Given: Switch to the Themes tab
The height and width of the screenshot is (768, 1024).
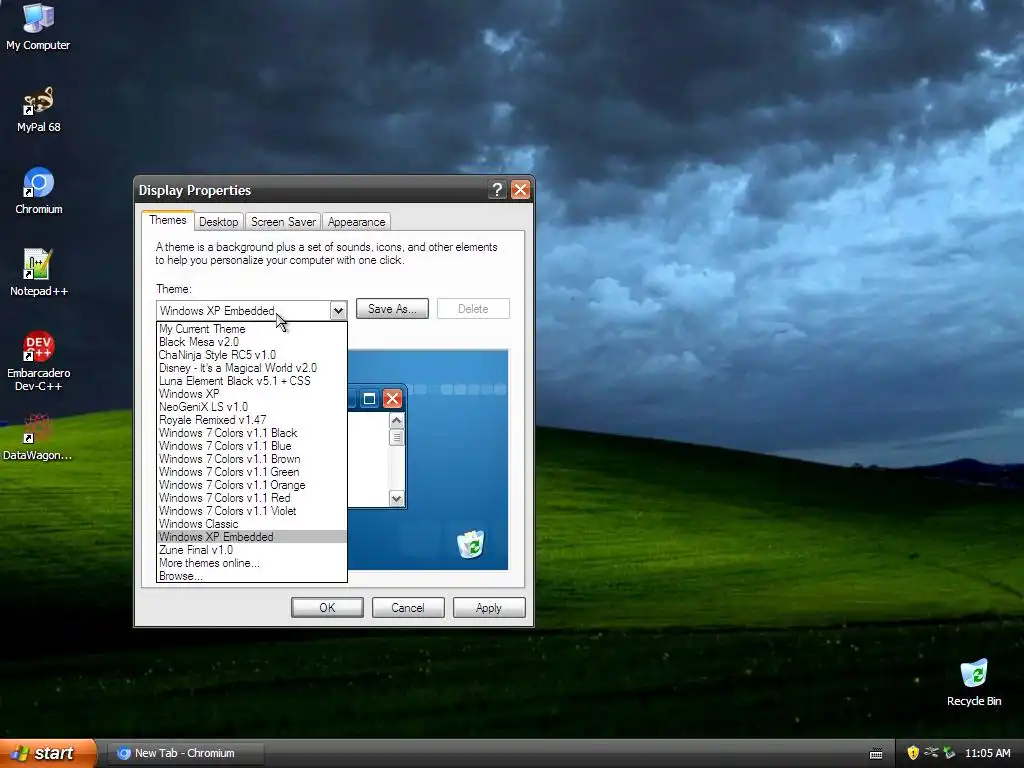Looking at the screenshot, I should click(x=168, y=220).
